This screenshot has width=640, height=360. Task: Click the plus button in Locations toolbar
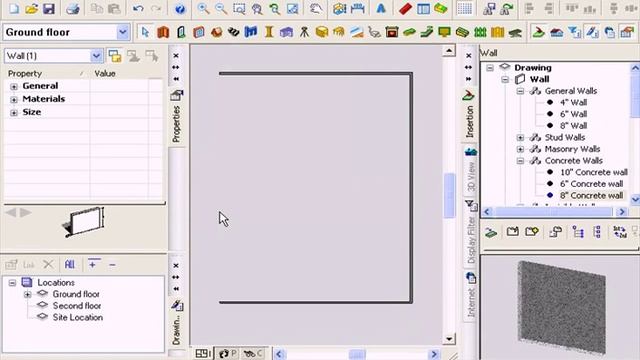click(93, 264)
